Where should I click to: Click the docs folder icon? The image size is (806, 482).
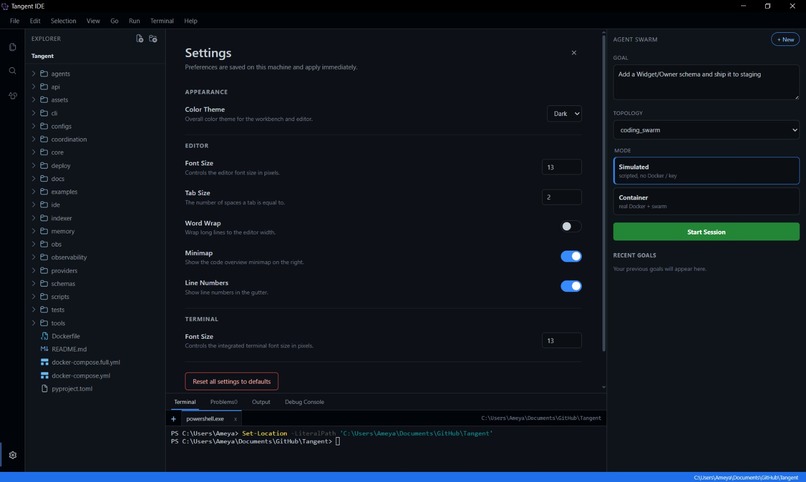point(44,179)
